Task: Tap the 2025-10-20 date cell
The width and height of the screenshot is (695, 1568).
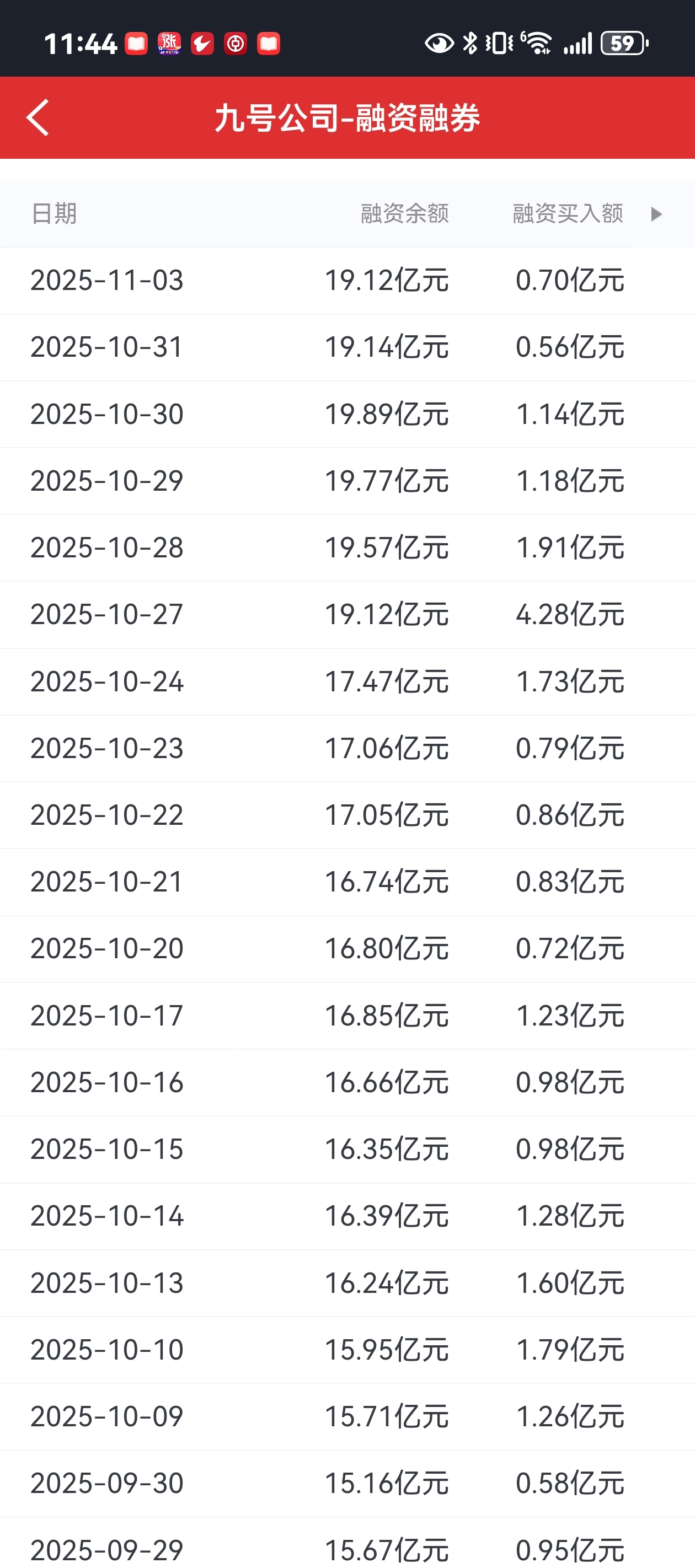Action: 107,948
